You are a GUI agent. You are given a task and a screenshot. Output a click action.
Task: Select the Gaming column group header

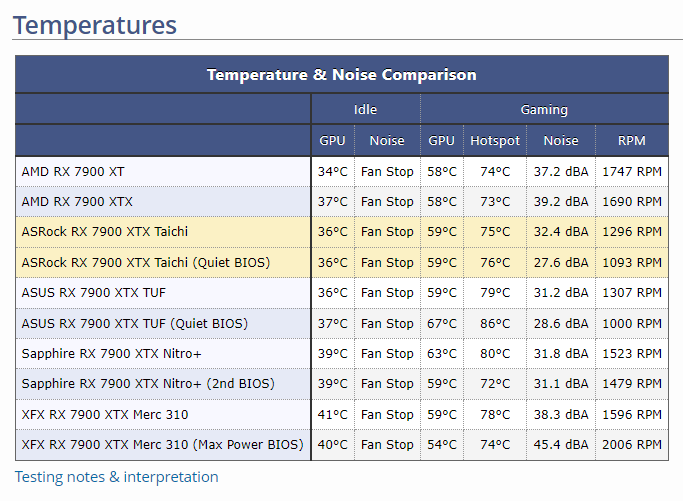coord(544,110)
